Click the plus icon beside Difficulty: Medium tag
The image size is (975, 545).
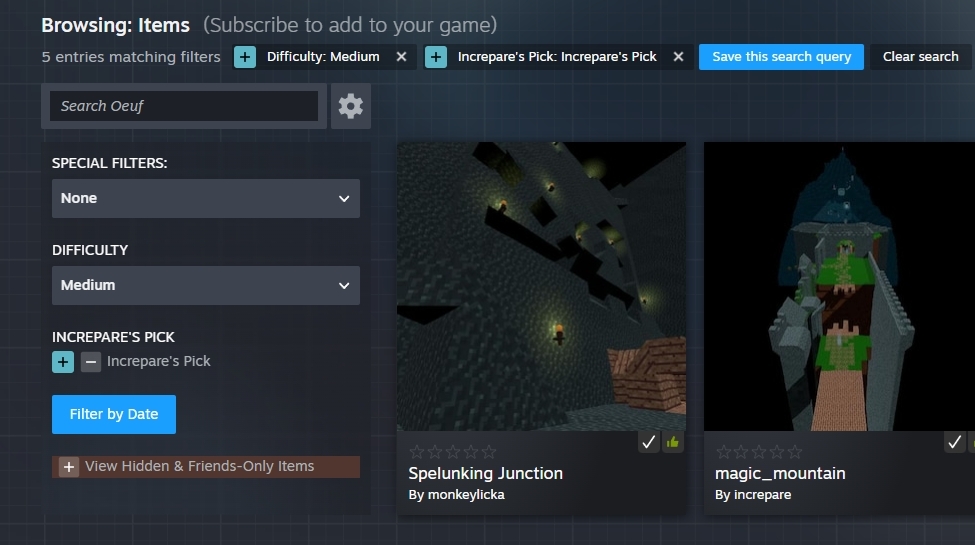pos(245,57)
